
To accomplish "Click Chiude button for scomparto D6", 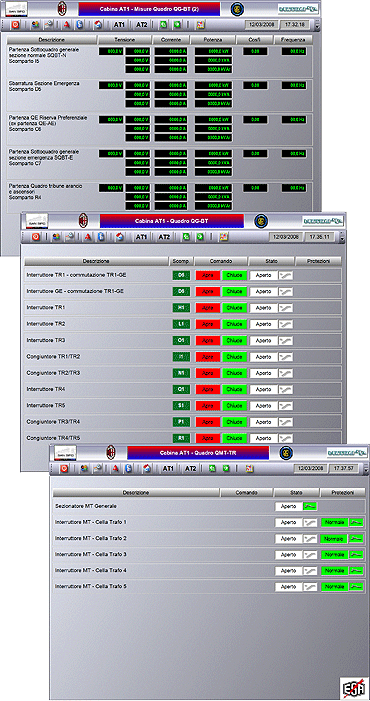I will [x=235, y=291].
